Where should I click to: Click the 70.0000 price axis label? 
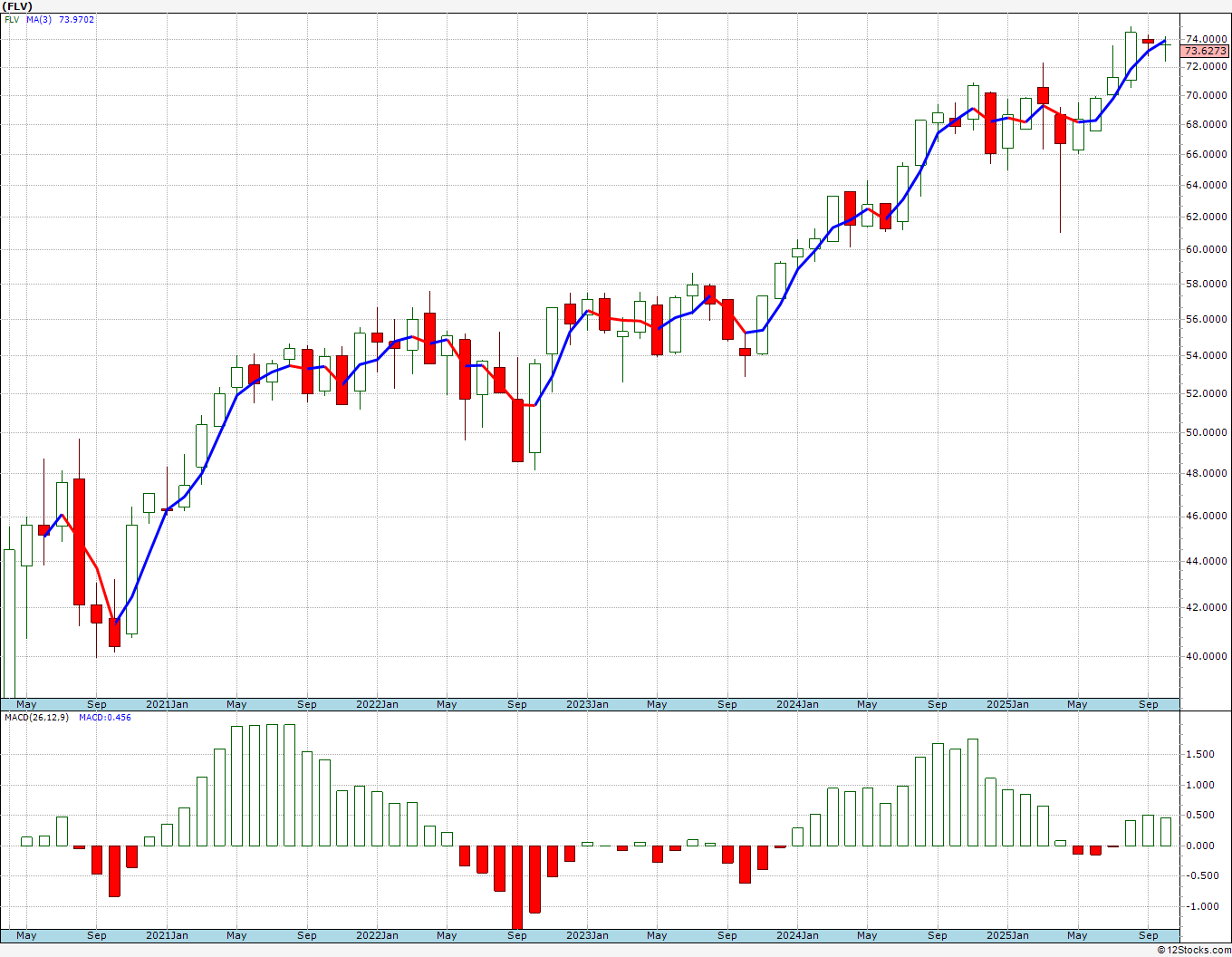(x=1207, y=95)
